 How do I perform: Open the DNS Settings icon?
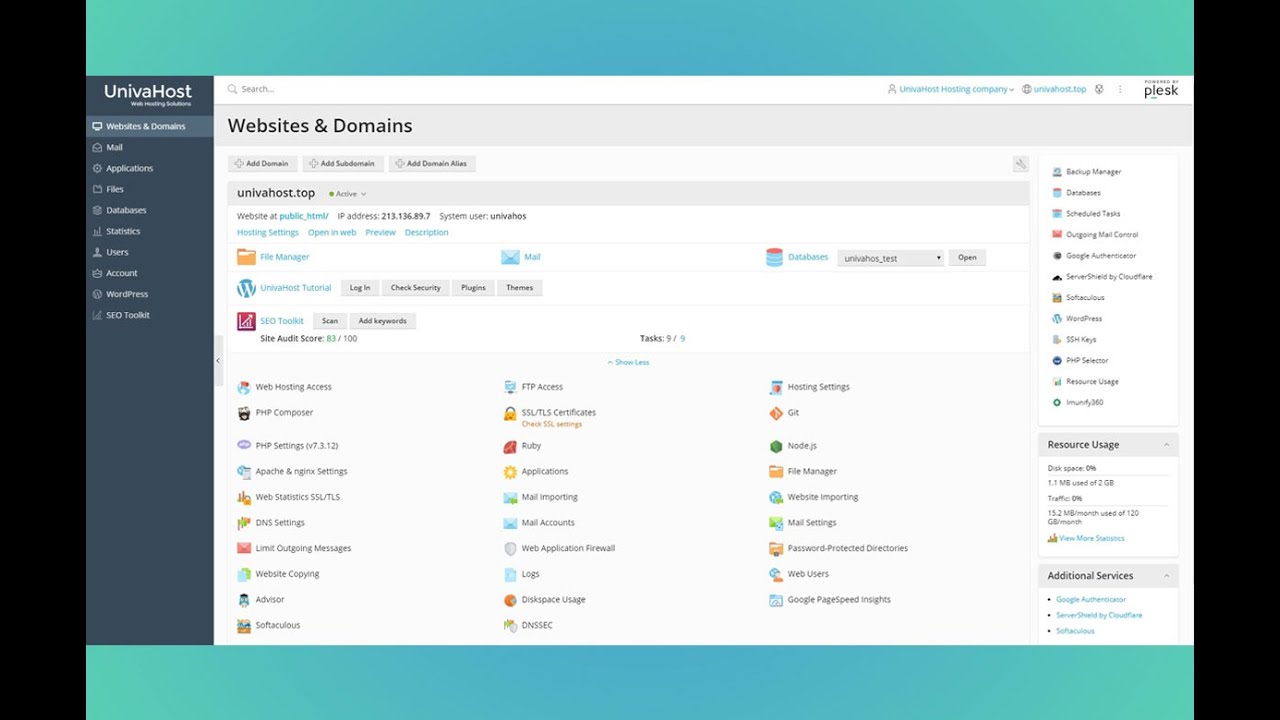(x=244, y=523)
